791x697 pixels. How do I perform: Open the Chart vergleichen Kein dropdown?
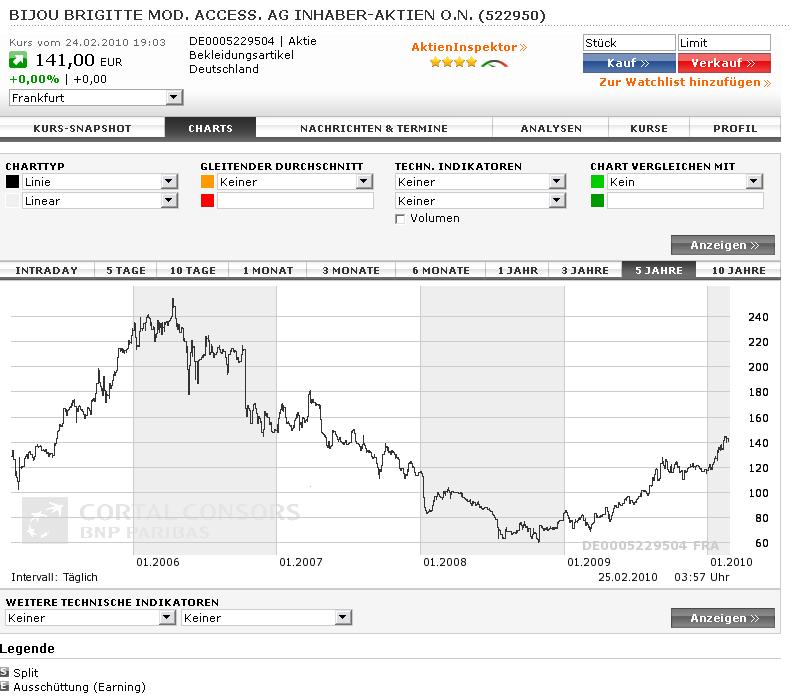[685, 182]
